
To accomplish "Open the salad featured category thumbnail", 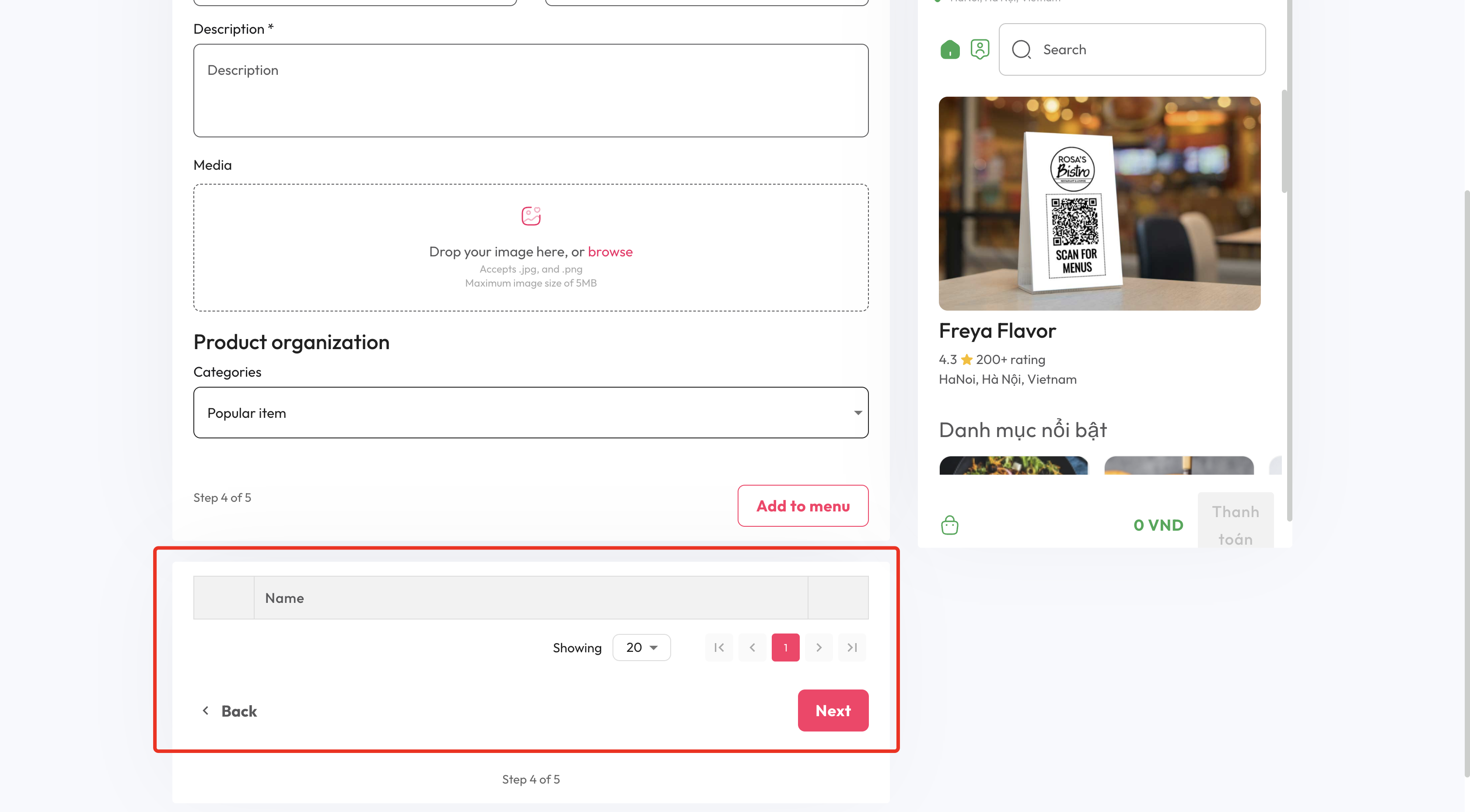I will click(x=1014, y=465).
